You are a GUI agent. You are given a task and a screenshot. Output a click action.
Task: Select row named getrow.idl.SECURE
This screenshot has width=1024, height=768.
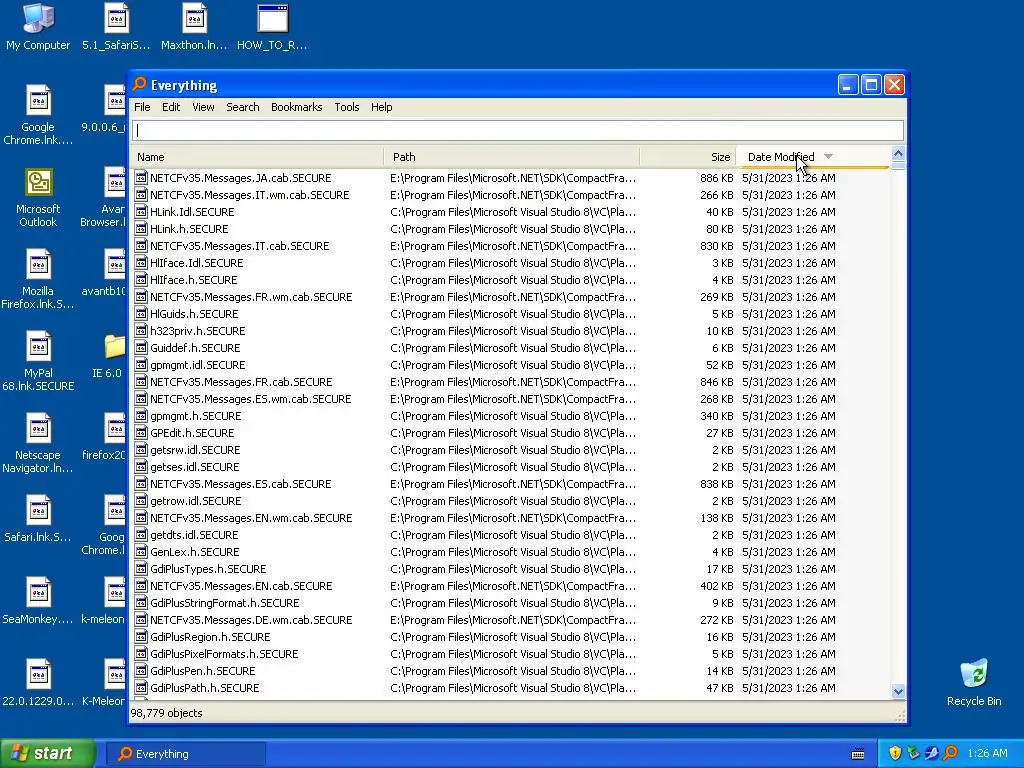[x=511, y=501]
